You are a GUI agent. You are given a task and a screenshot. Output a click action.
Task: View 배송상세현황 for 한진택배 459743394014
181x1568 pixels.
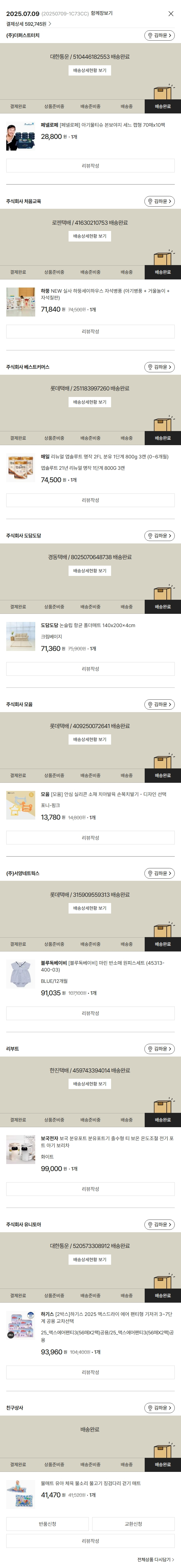point(90,1084)
